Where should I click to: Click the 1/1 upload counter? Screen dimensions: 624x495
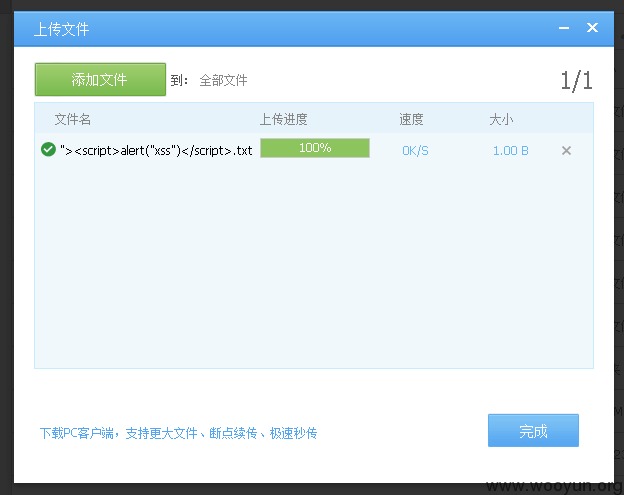pos(577,81)
